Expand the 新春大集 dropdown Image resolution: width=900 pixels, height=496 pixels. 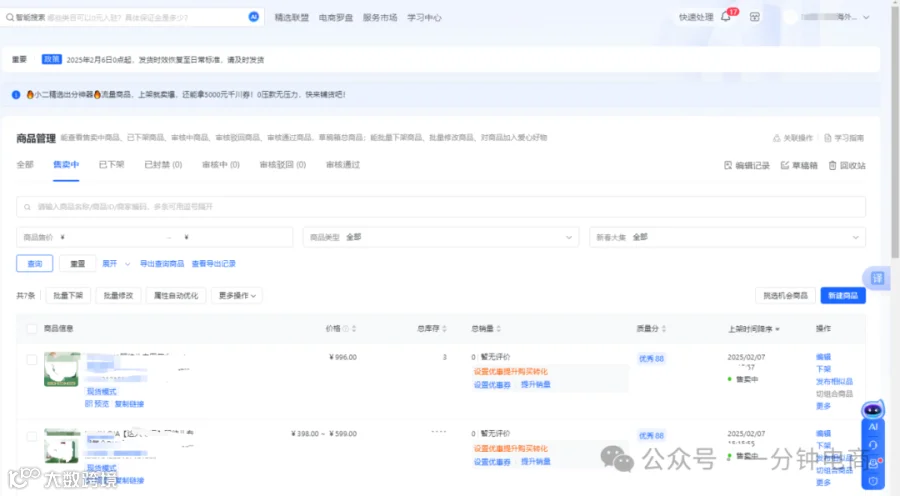pos(727,237)
